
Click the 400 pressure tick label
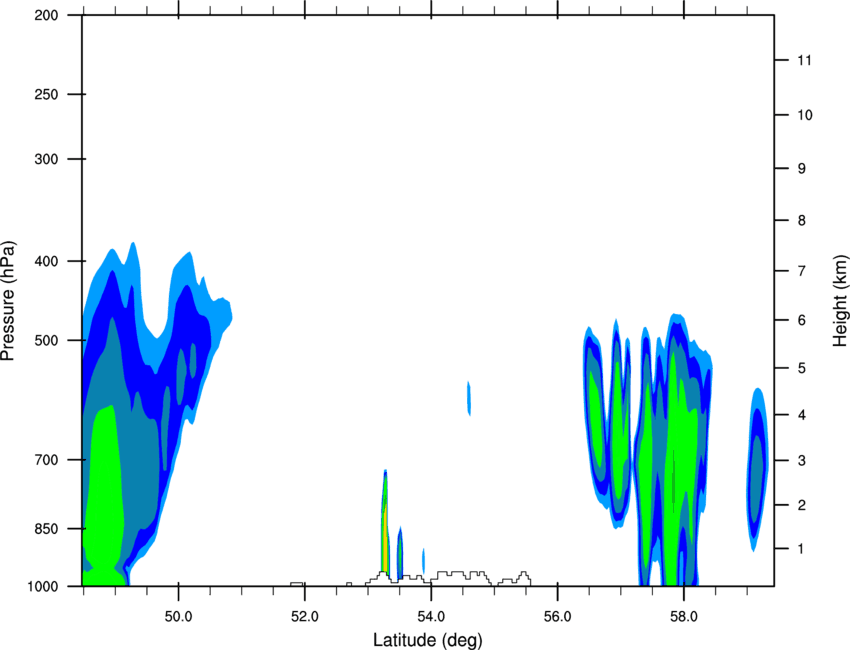(x=46, y=261)
